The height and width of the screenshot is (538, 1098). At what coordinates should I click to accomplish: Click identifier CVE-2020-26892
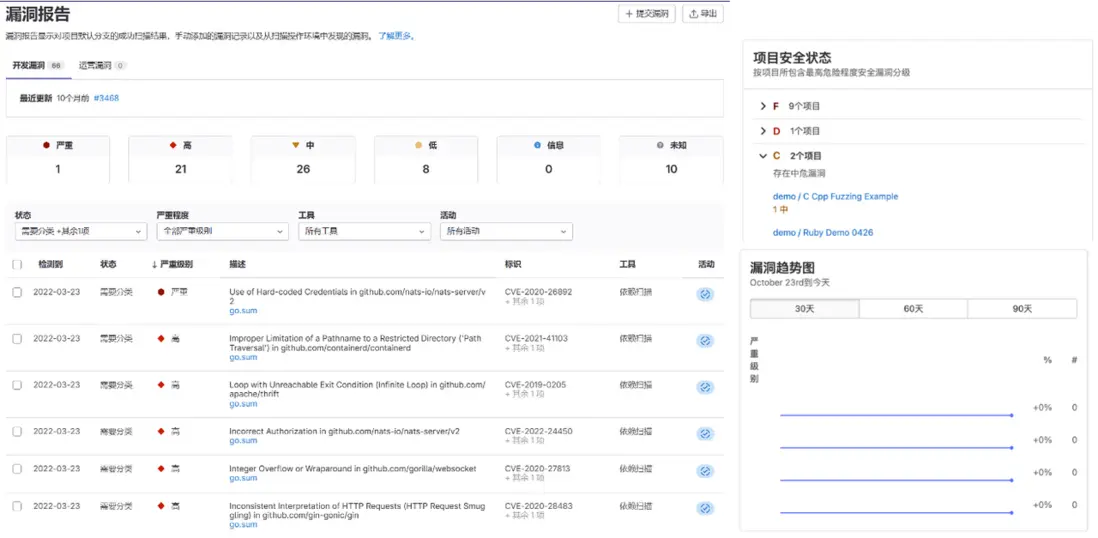(x=538, y=292)
